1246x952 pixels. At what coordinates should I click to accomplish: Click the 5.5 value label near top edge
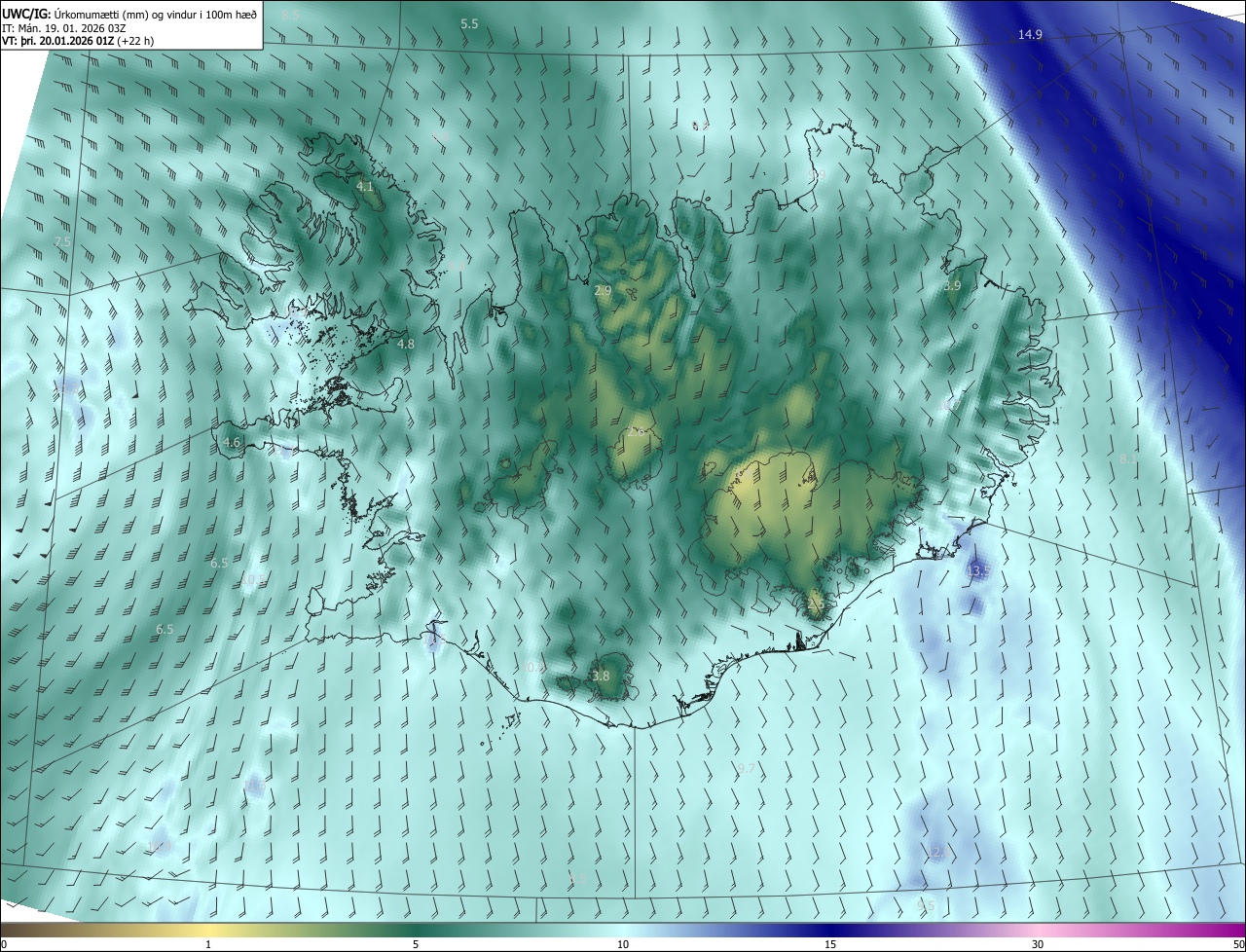pyautogui.click(x=469, y=23)
